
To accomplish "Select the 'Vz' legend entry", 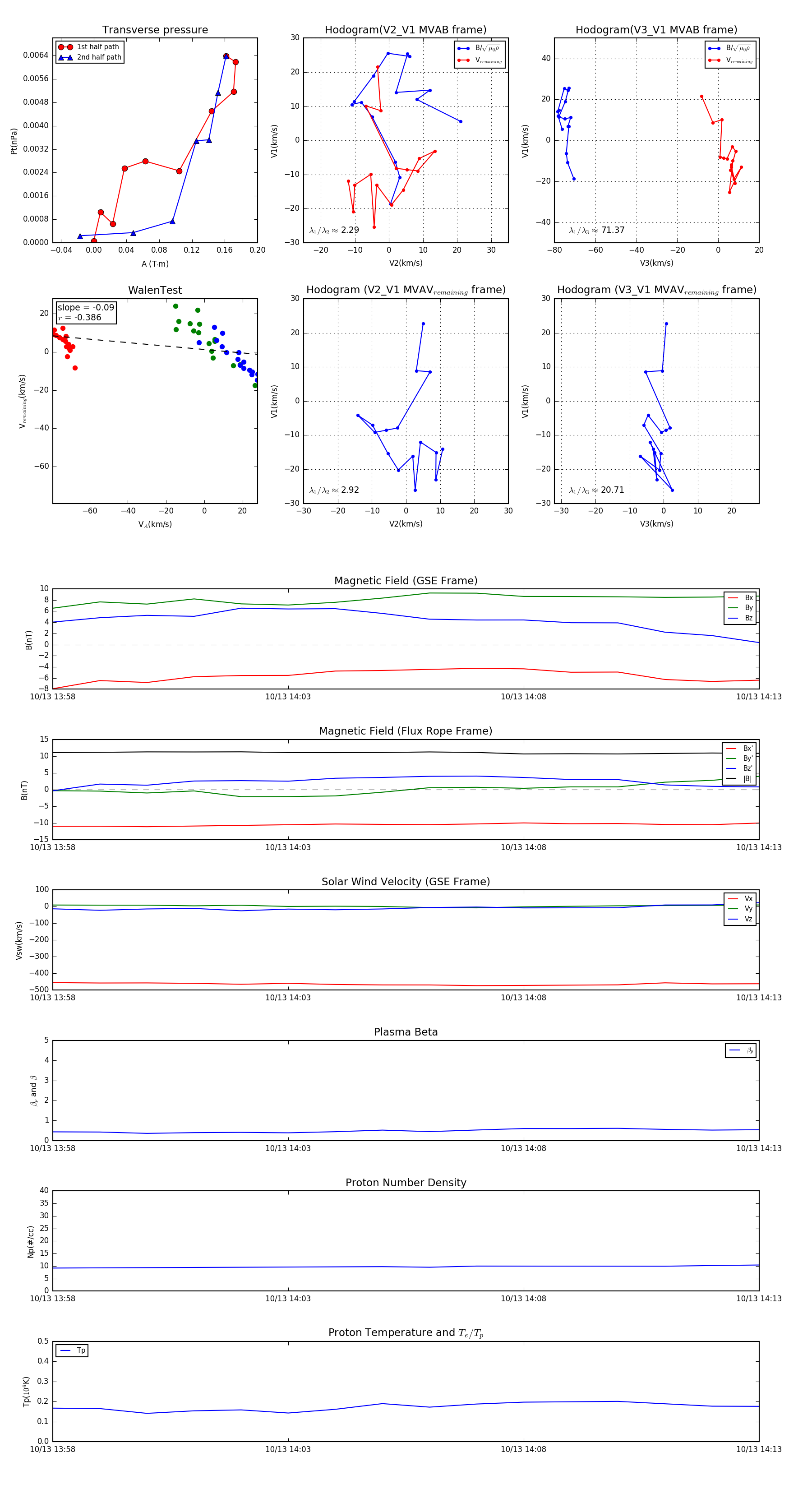I will pyautogui.click(x=740, y=919).
